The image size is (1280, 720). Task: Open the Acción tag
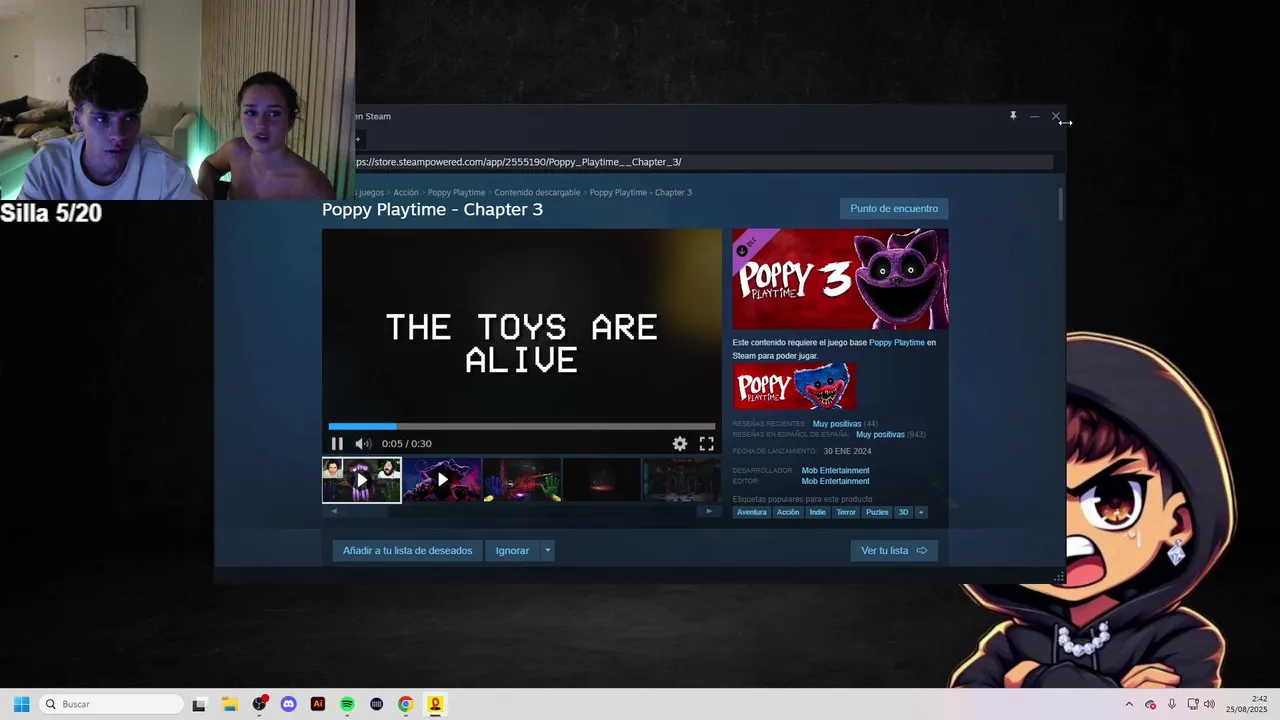788,512
